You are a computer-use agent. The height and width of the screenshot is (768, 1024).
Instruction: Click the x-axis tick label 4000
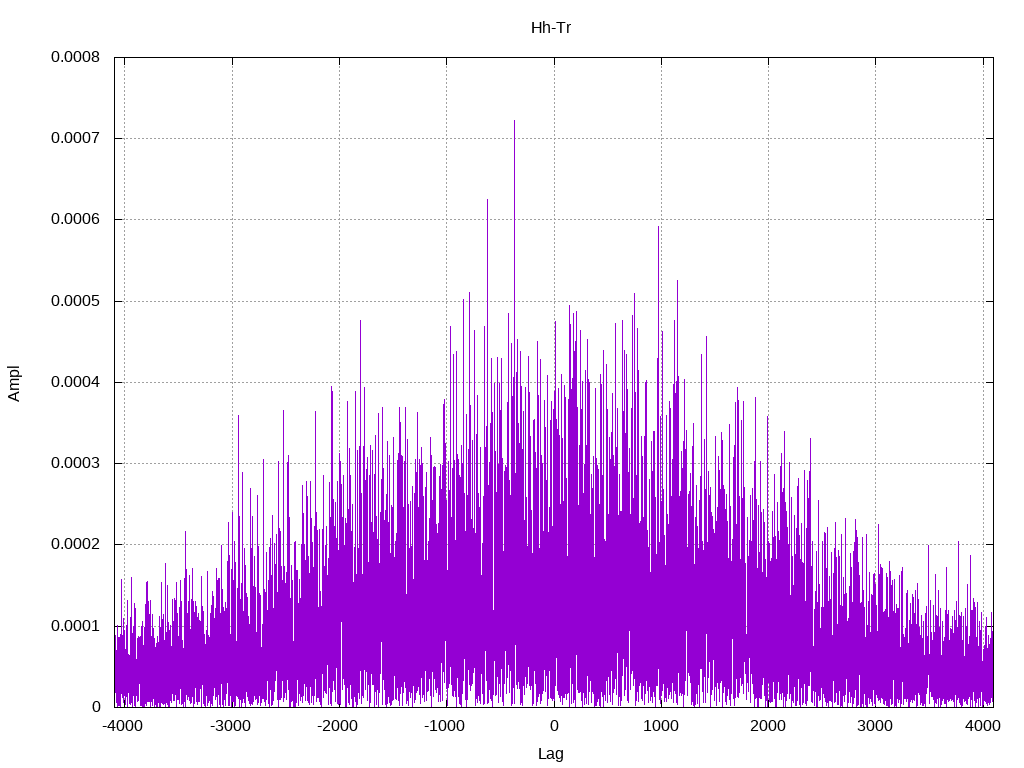(x=983, y=726)
